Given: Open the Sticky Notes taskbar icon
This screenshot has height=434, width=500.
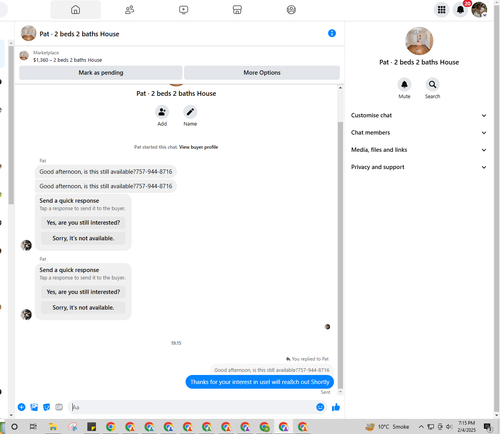Looking at the screenshot, I should pyautogui.click(x=91, y=427).
